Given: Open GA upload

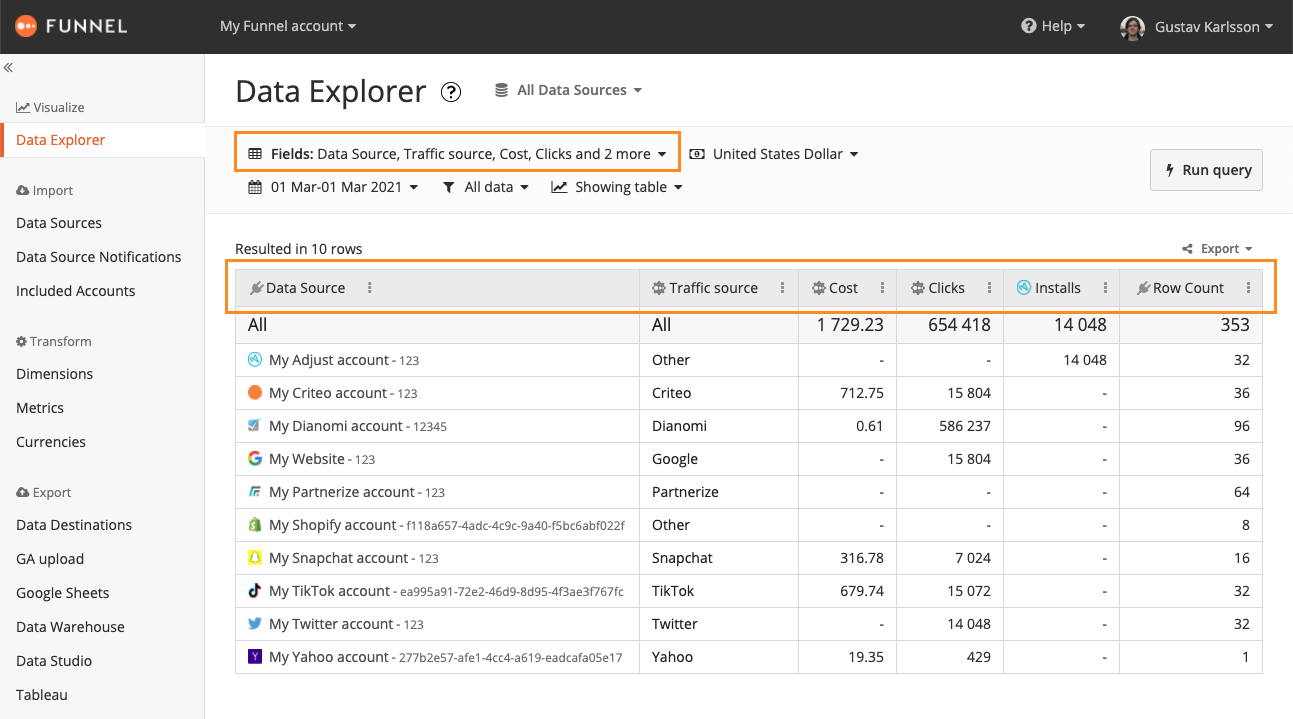Looking at the screenshot, I should pyautogui.click(x=50, y=559).
